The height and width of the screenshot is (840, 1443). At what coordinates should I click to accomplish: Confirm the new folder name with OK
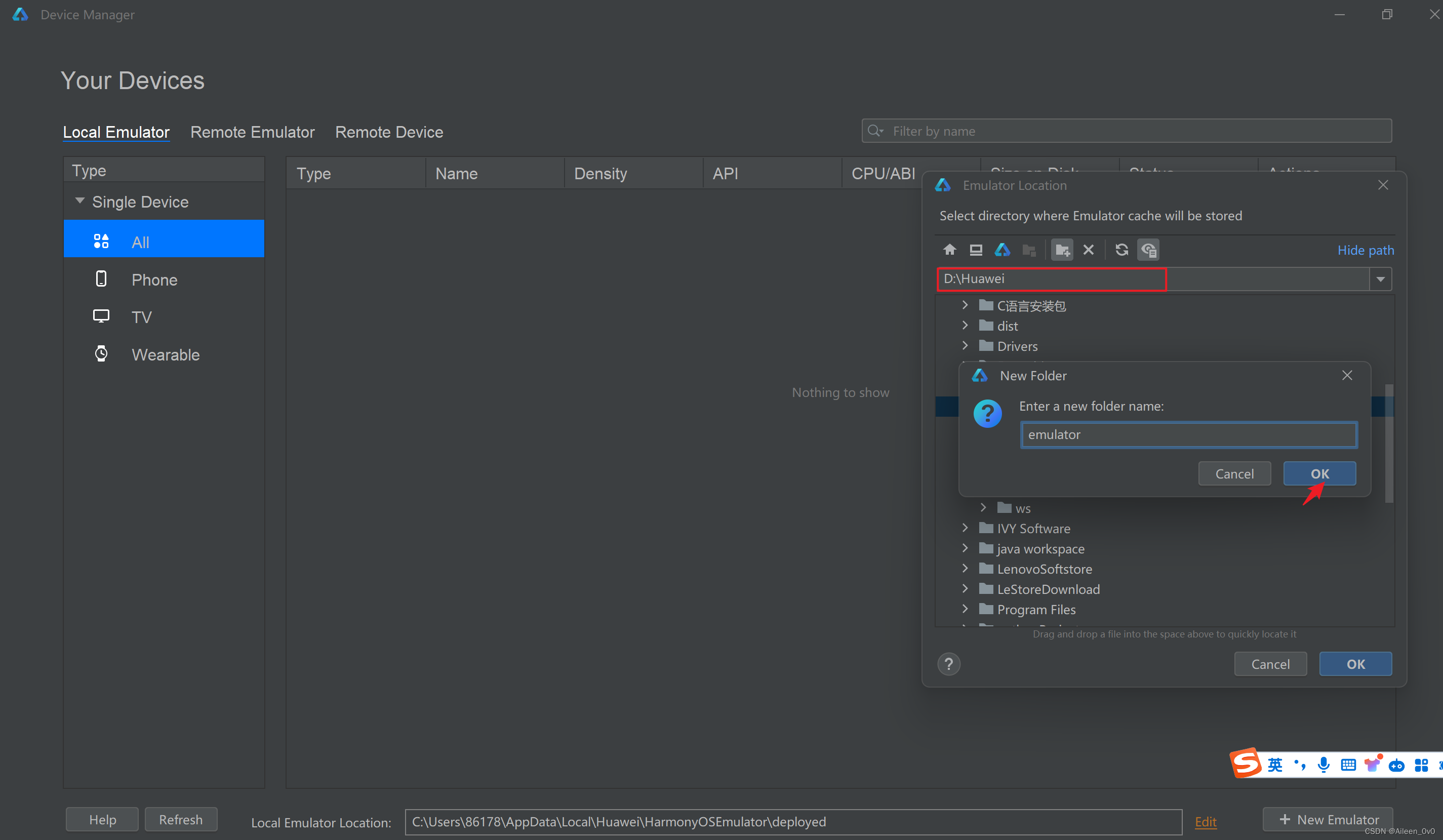(1319, 473)
